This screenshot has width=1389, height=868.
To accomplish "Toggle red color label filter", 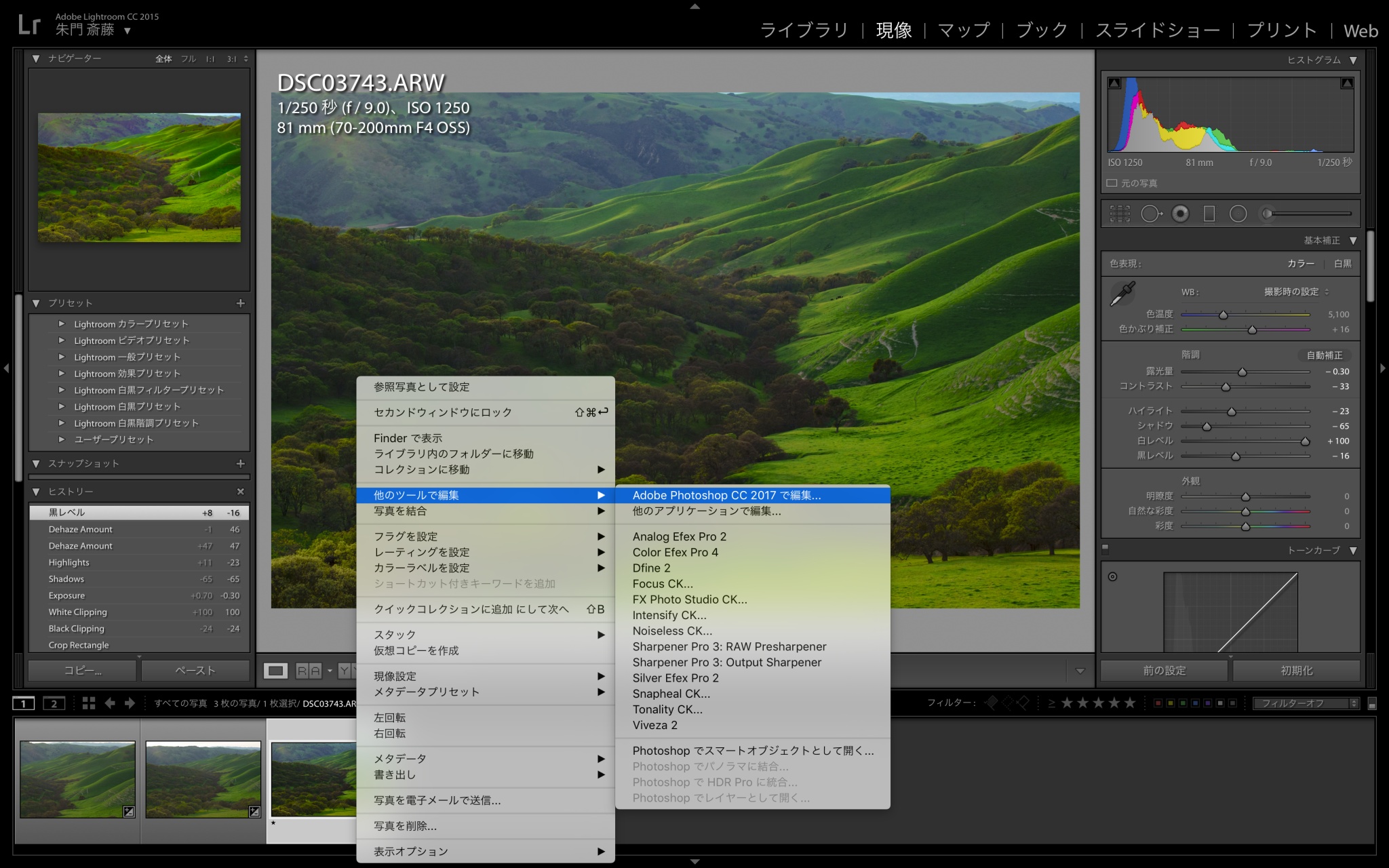I will click(x=1158, y=703).
